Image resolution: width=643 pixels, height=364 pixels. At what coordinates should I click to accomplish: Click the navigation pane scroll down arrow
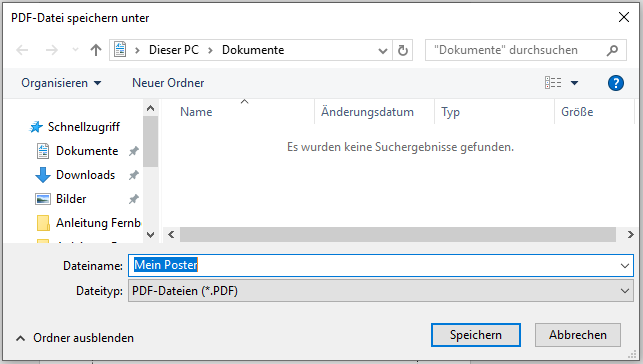click(x=150, y=235)
